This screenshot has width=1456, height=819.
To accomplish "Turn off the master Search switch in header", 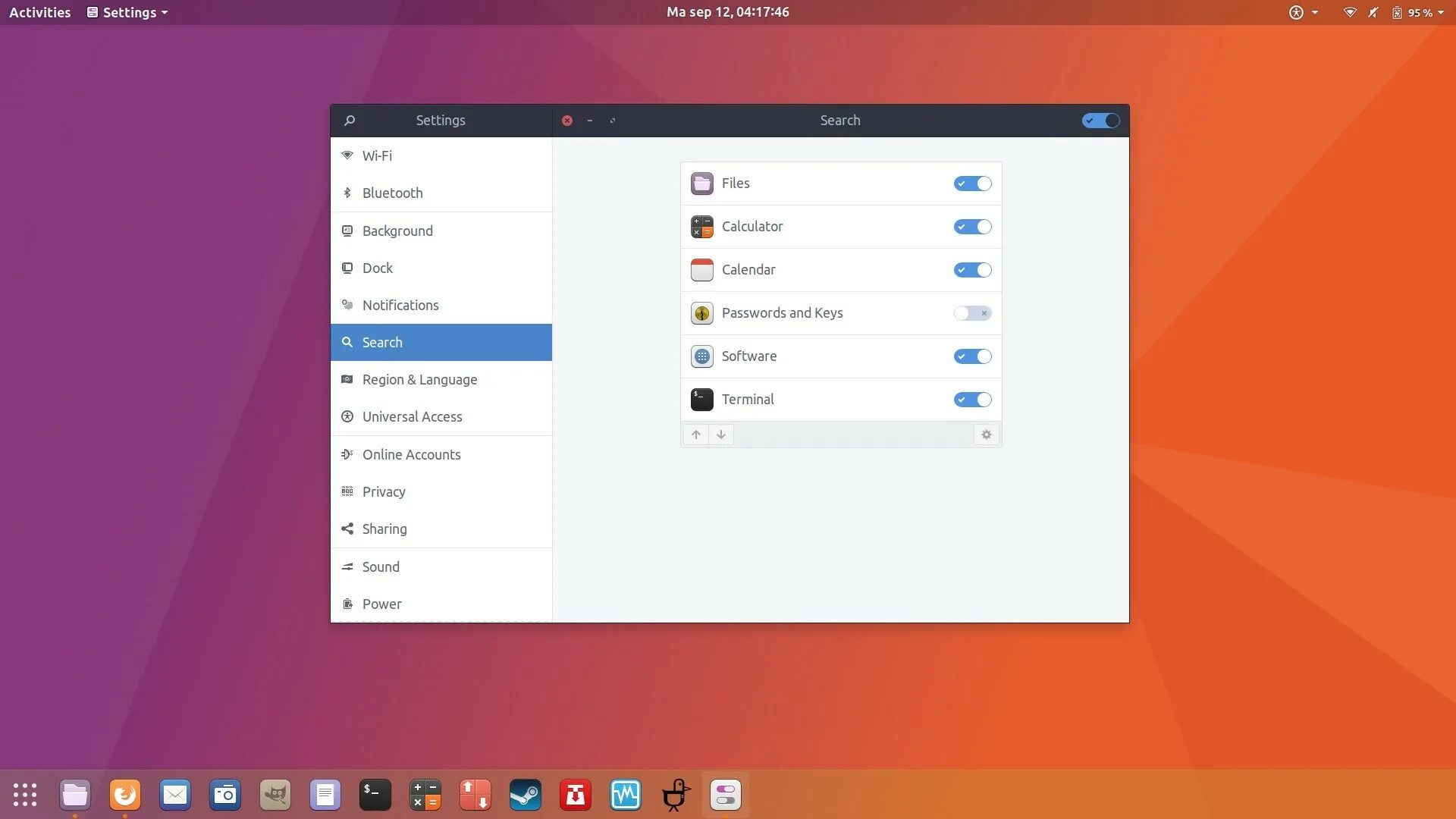I will (x=1100, y=121).
